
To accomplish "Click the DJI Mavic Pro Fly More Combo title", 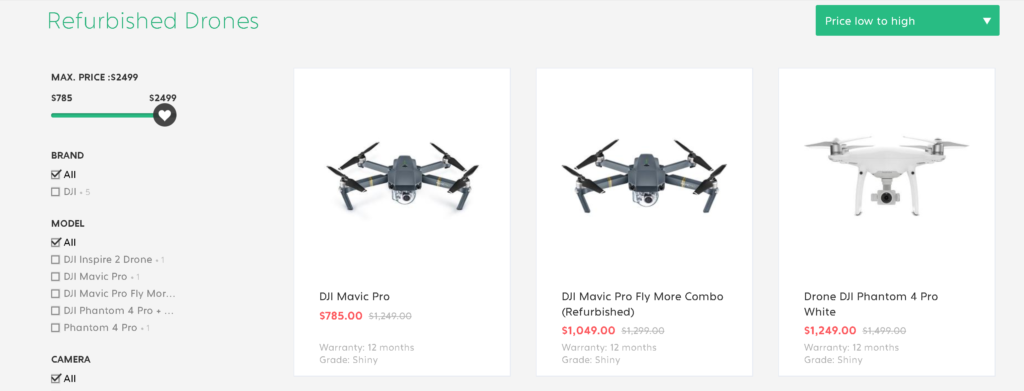I will tap(643, 304).
